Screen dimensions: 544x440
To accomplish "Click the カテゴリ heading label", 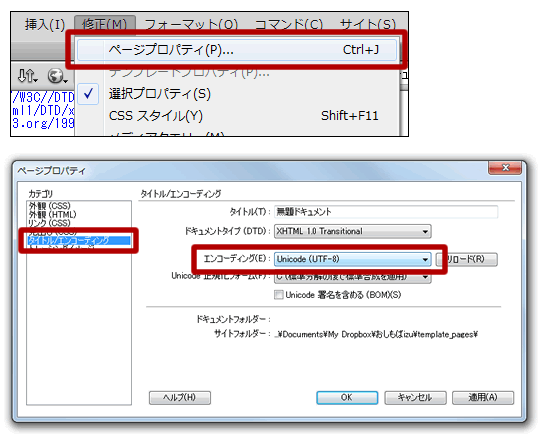I will [x=40, y=194].
